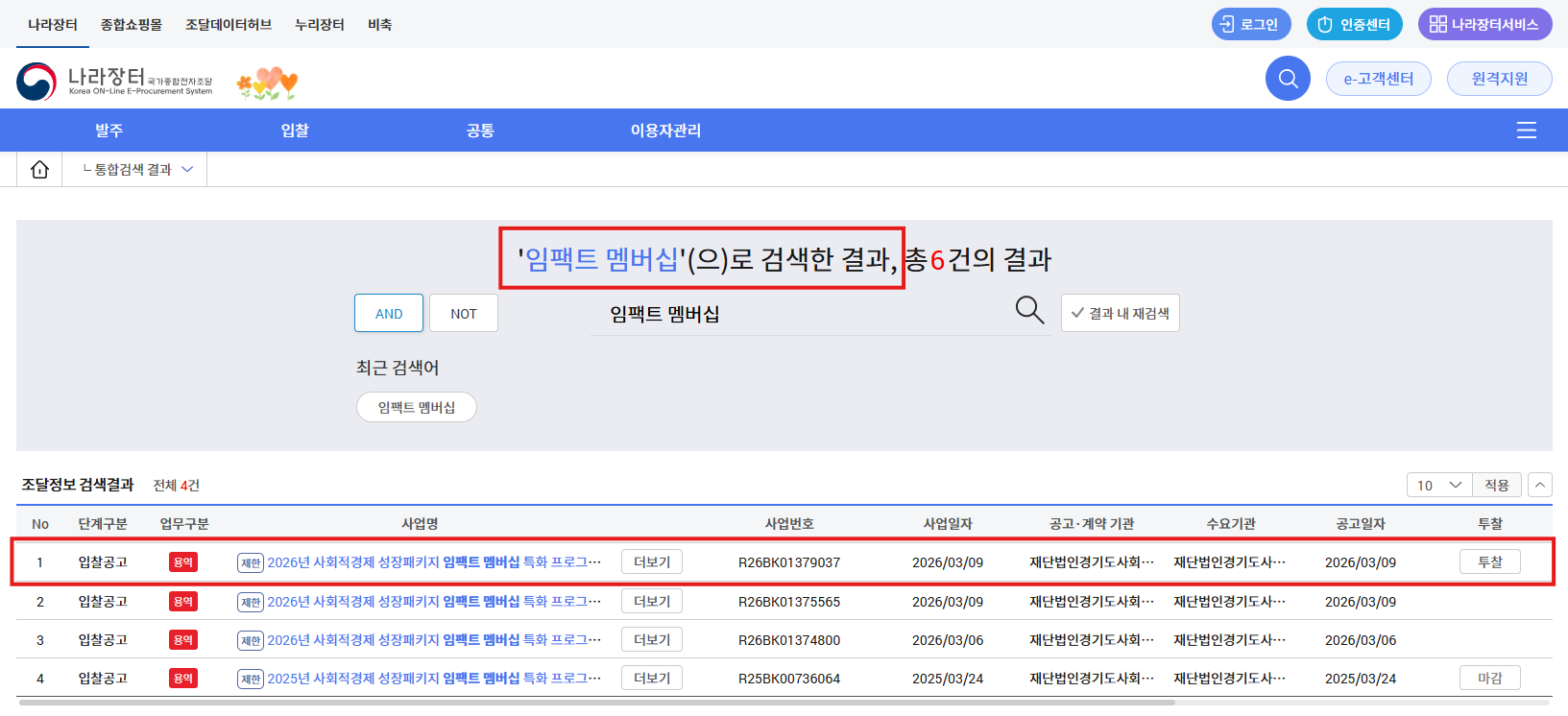Click 투찰 button in the first row

(1489, 562)
